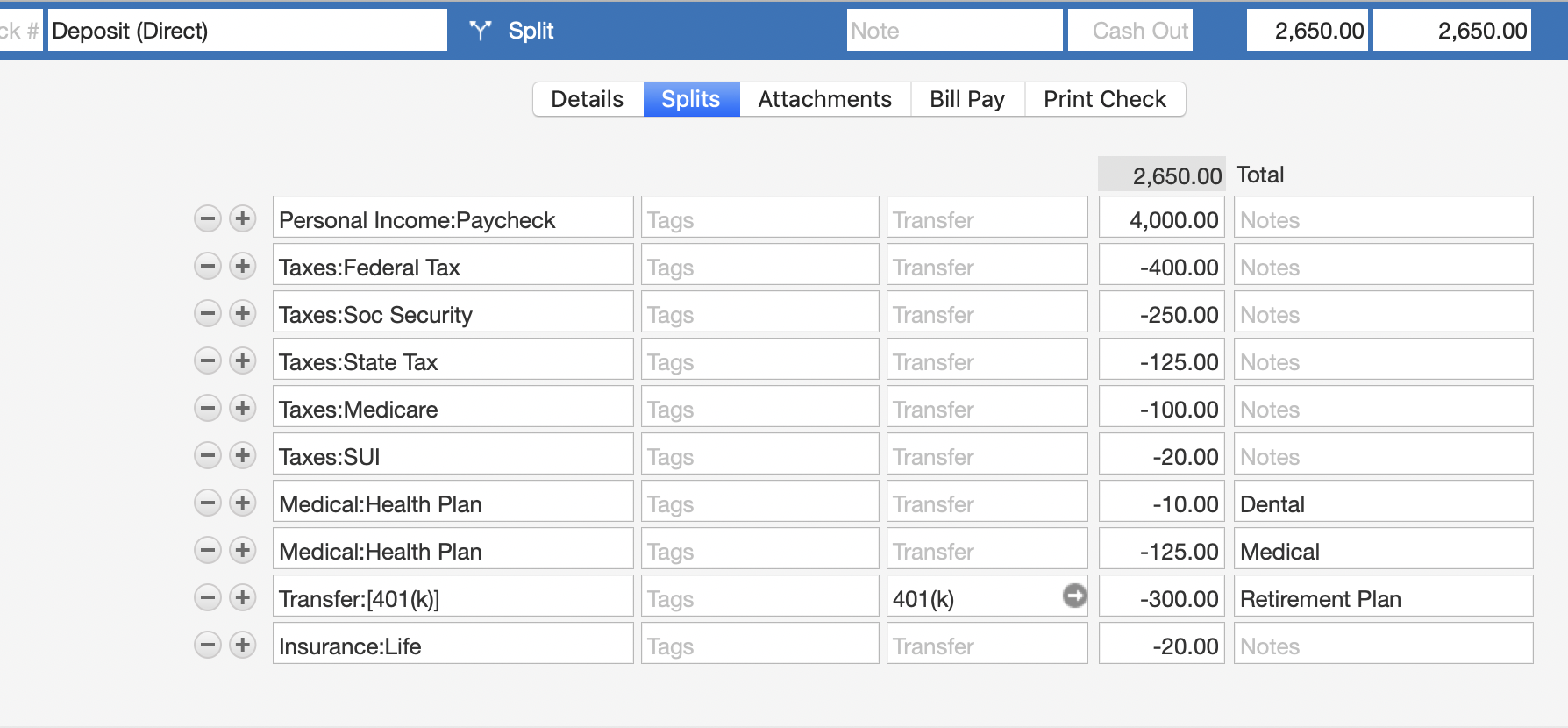Switch to the Details tab
This screenshot has height=728, width=1568.
(588, 99)
